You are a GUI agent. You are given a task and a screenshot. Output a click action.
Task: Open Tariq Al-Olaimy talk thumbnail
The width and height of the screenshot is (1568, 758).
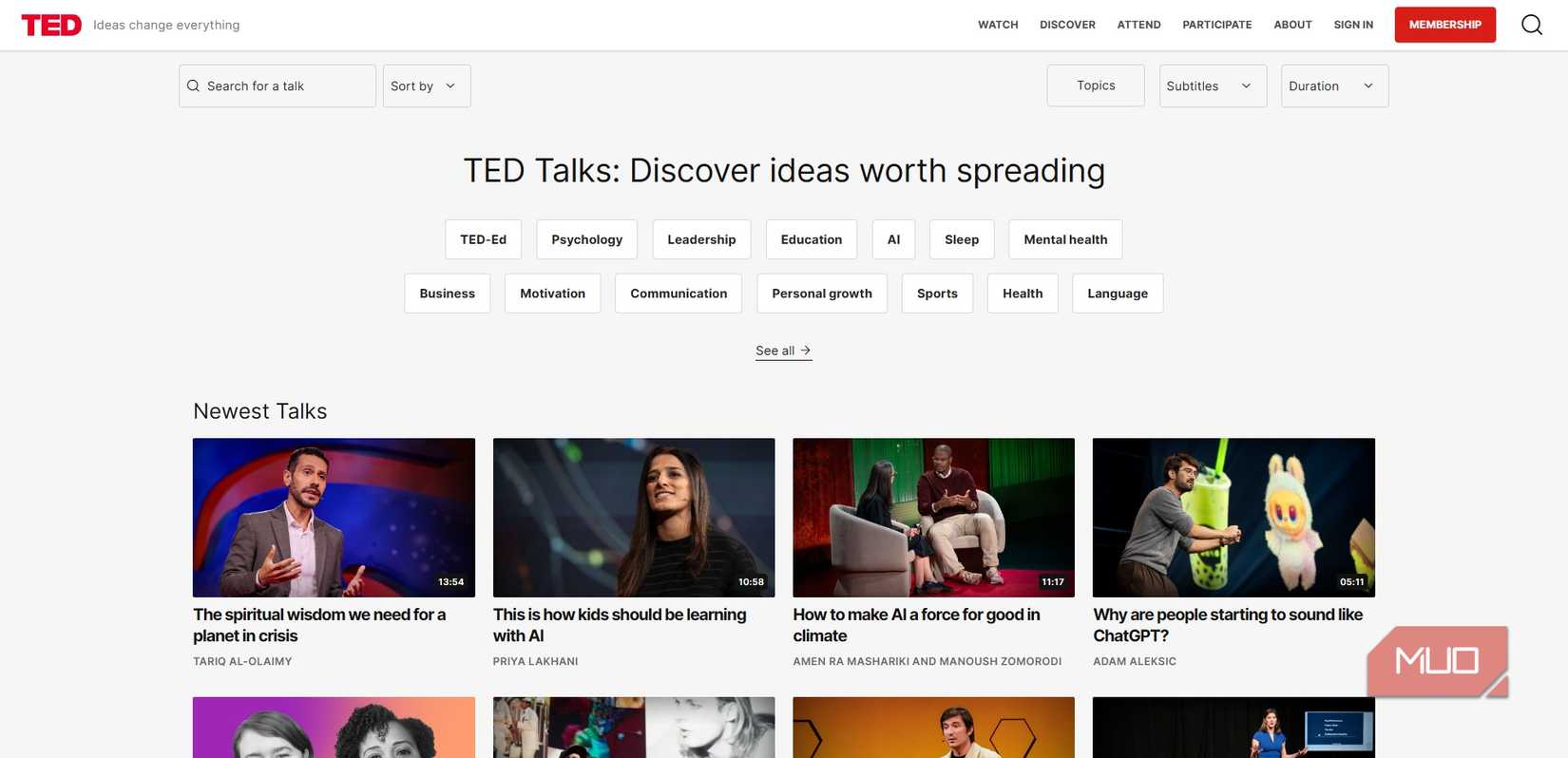[334, 518]
